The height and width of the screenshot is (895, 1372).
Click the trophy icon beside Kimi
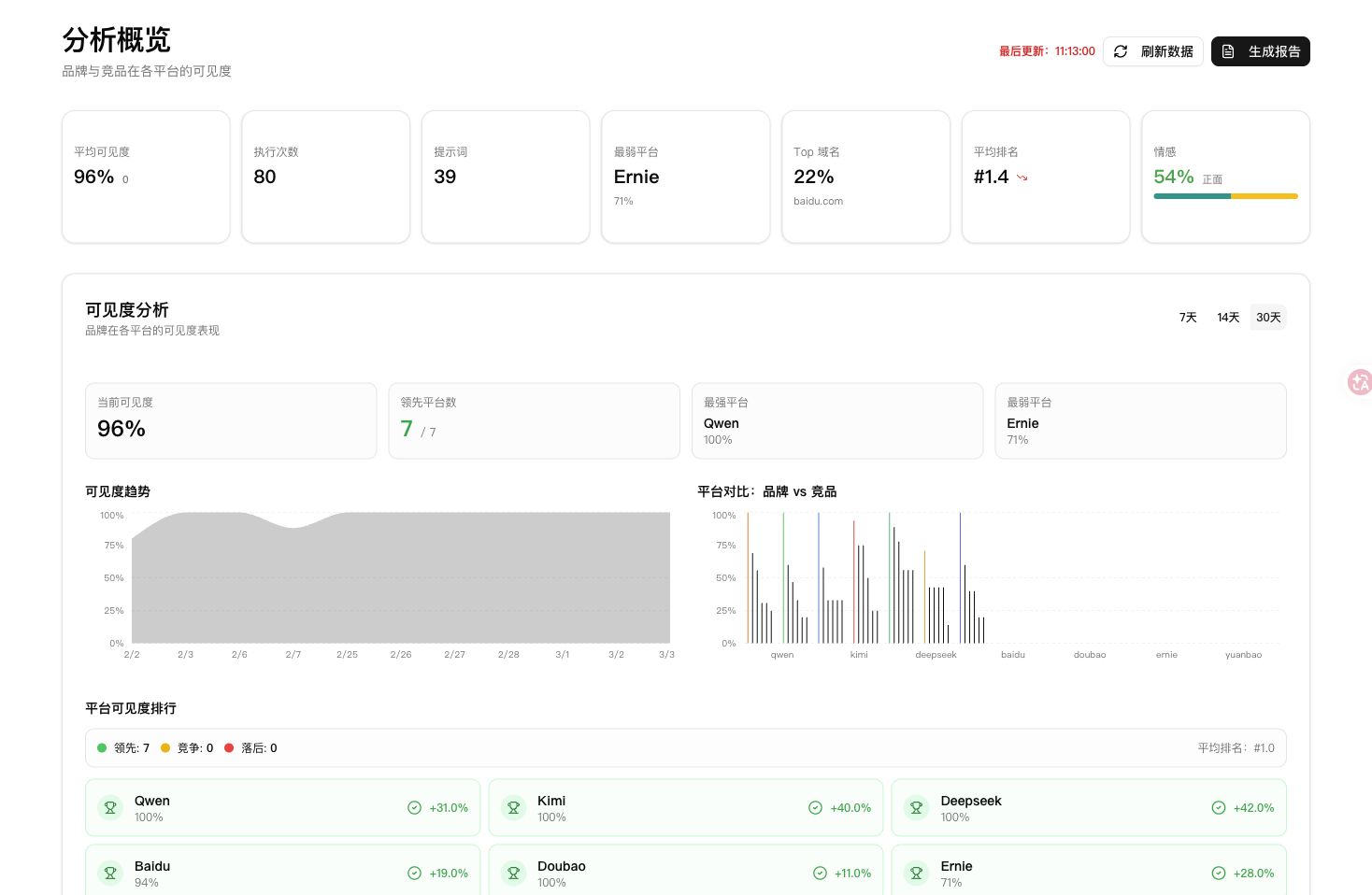click(513, 807)
